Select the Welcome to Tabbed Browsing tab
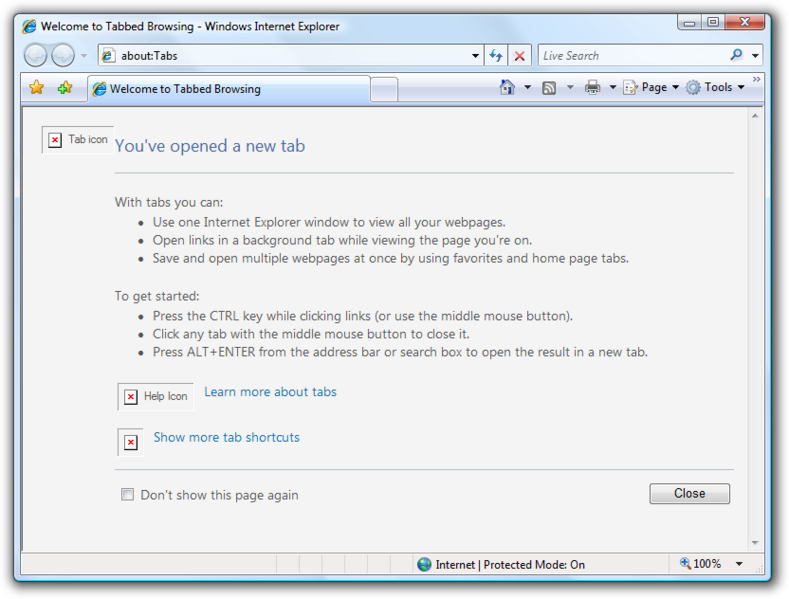Viewport: 789px width, 599px height. click(229, 89)
